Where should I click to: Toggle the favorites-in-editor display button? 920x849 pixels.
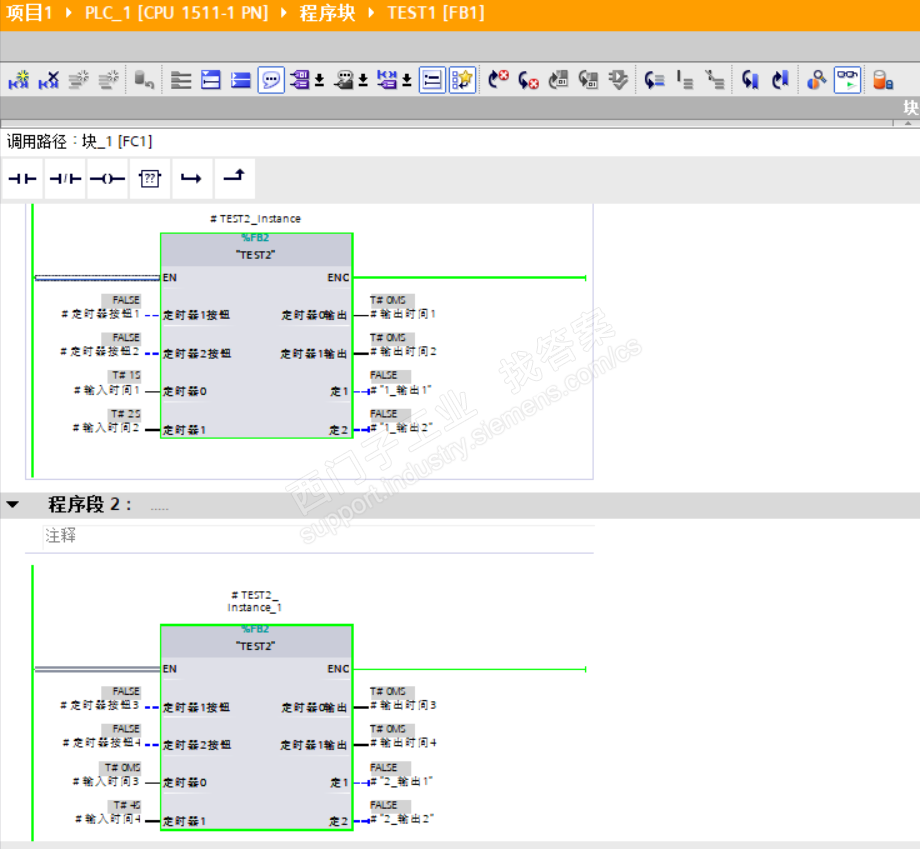(x=432, y=80)
